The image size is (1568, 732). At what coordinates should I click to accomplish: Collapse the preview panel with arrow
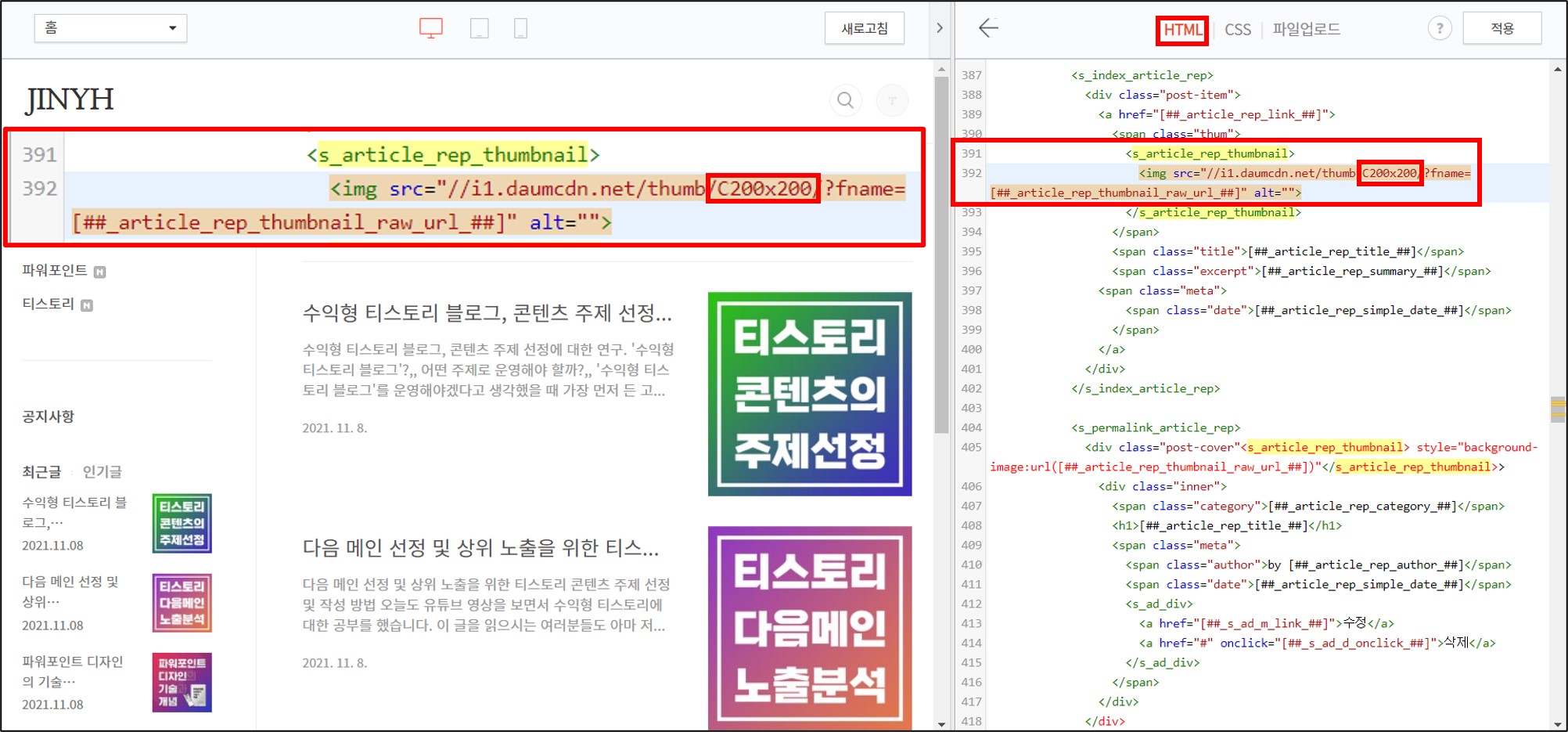940,28
